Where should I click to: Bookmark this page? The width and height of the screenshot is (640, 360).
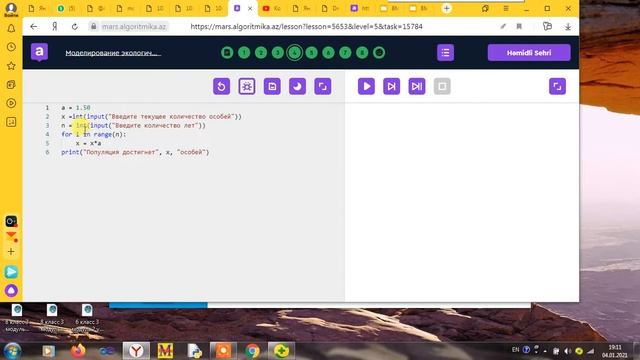(x=519, y=27)
